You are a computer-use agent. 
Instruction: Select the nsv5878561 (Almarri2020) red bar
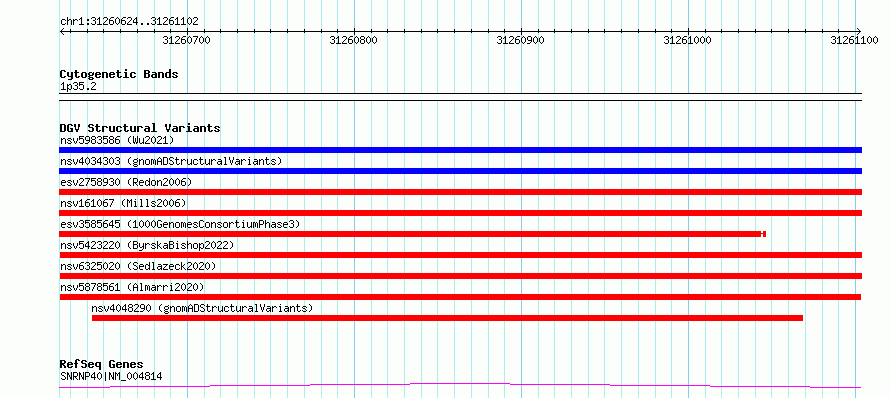pyautogui.click(x=460, y=297)
